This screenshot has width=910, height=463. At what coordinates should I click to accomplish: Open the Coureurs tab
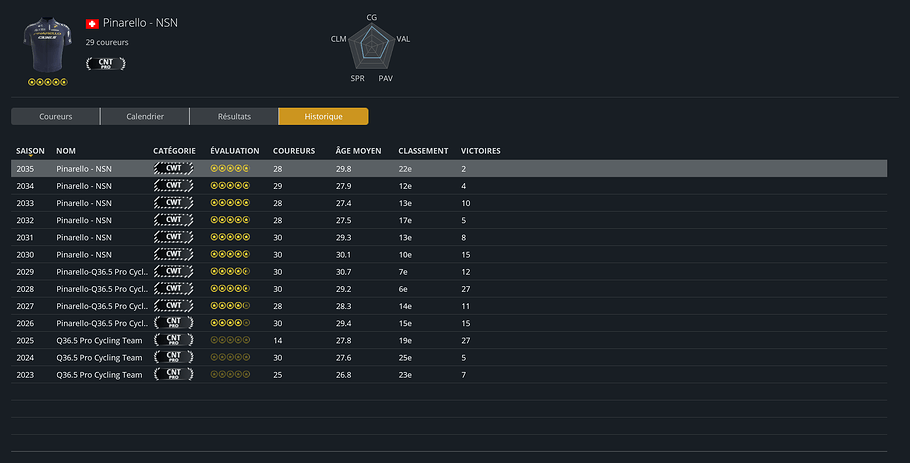(x=56, y=117)
